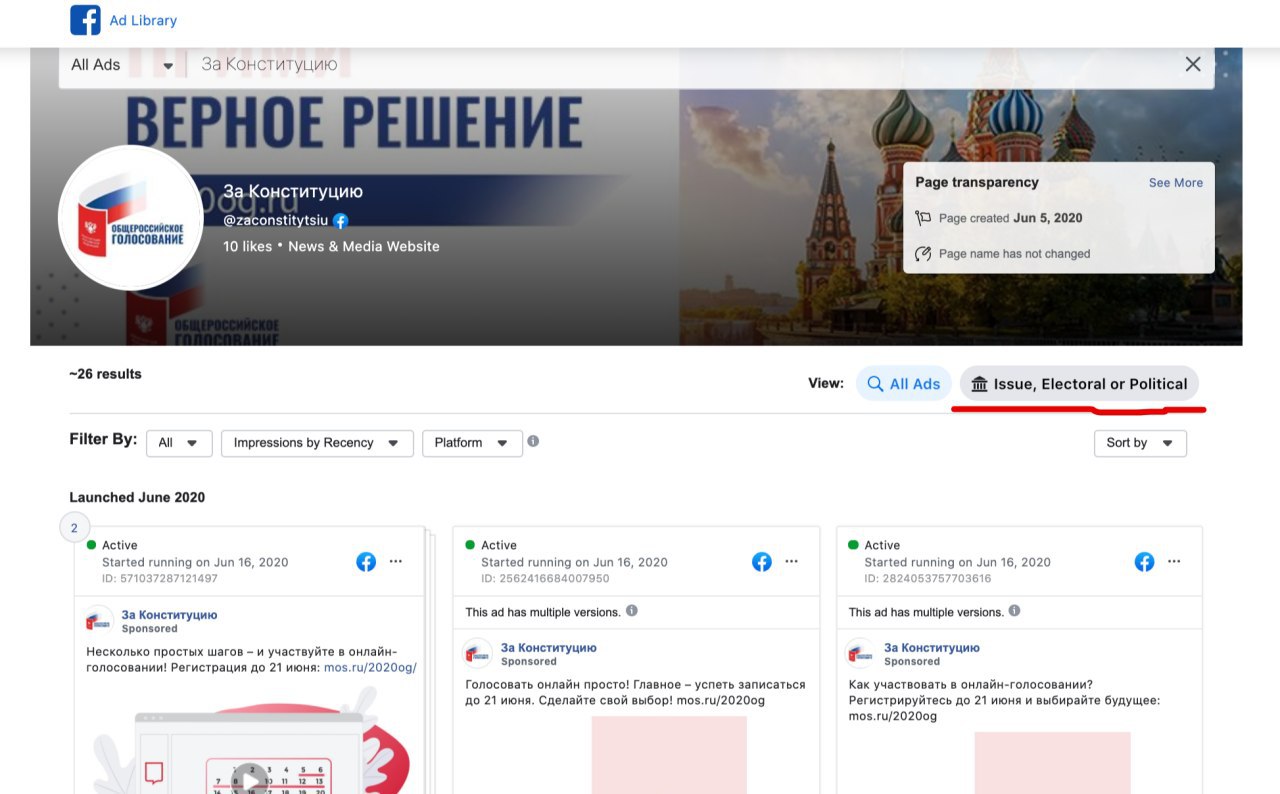Click ad image preview in third ad

(x=1052, y=763)
